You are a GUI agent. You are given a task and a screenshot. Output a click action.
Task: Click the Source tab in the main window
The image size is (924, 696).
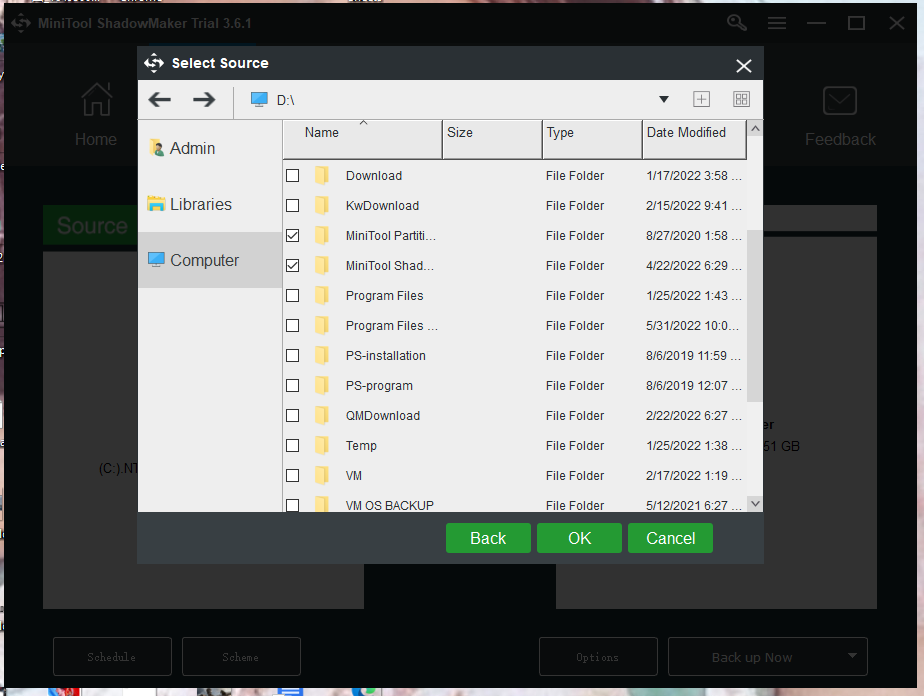click(91, 225)
